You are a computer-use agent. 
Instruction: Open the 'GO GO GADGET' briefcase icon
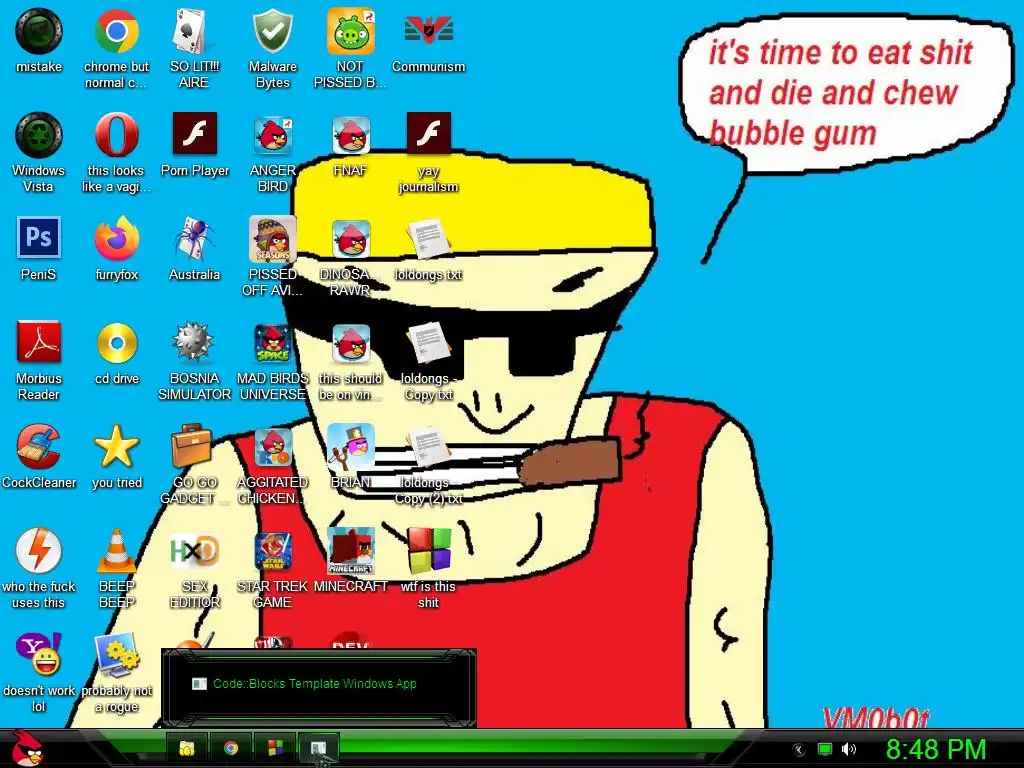(x=194, y=447)
